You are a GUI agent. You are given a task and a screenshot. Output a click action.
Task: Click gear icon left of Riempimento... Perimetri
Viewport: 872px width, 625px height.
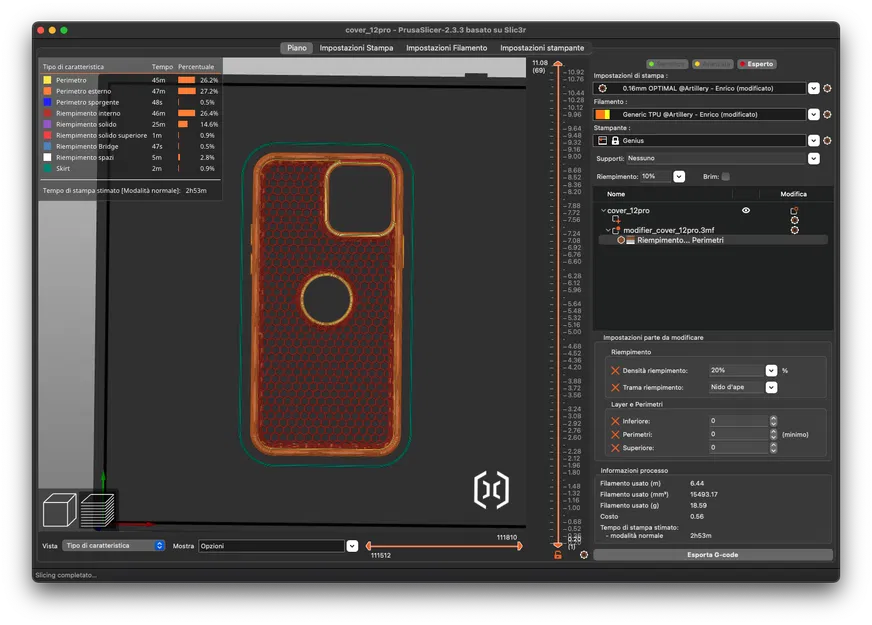(x=621, y=240)
